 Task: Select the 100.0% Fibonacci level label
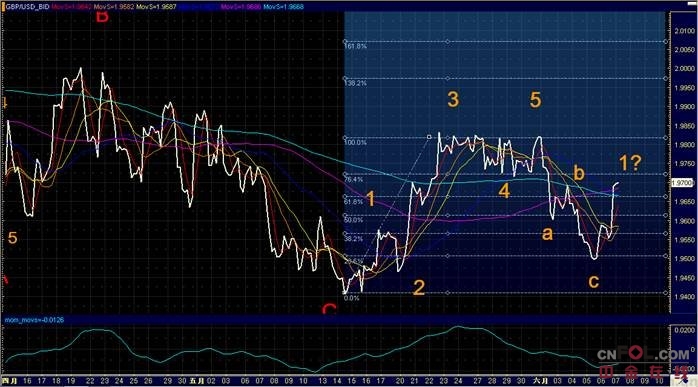tap(355, 143)
